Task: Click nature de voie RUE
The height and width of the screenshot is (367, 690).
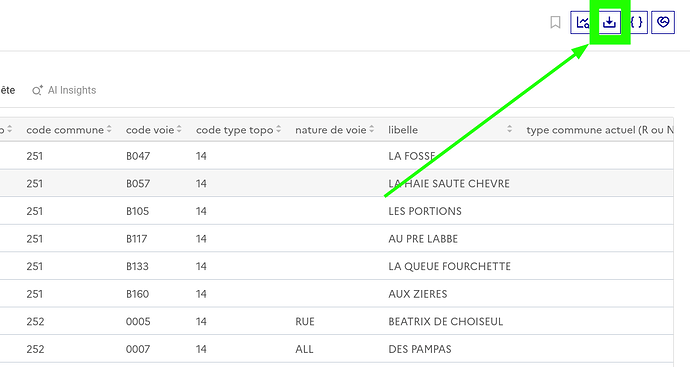Action: [x=305, y=322]
